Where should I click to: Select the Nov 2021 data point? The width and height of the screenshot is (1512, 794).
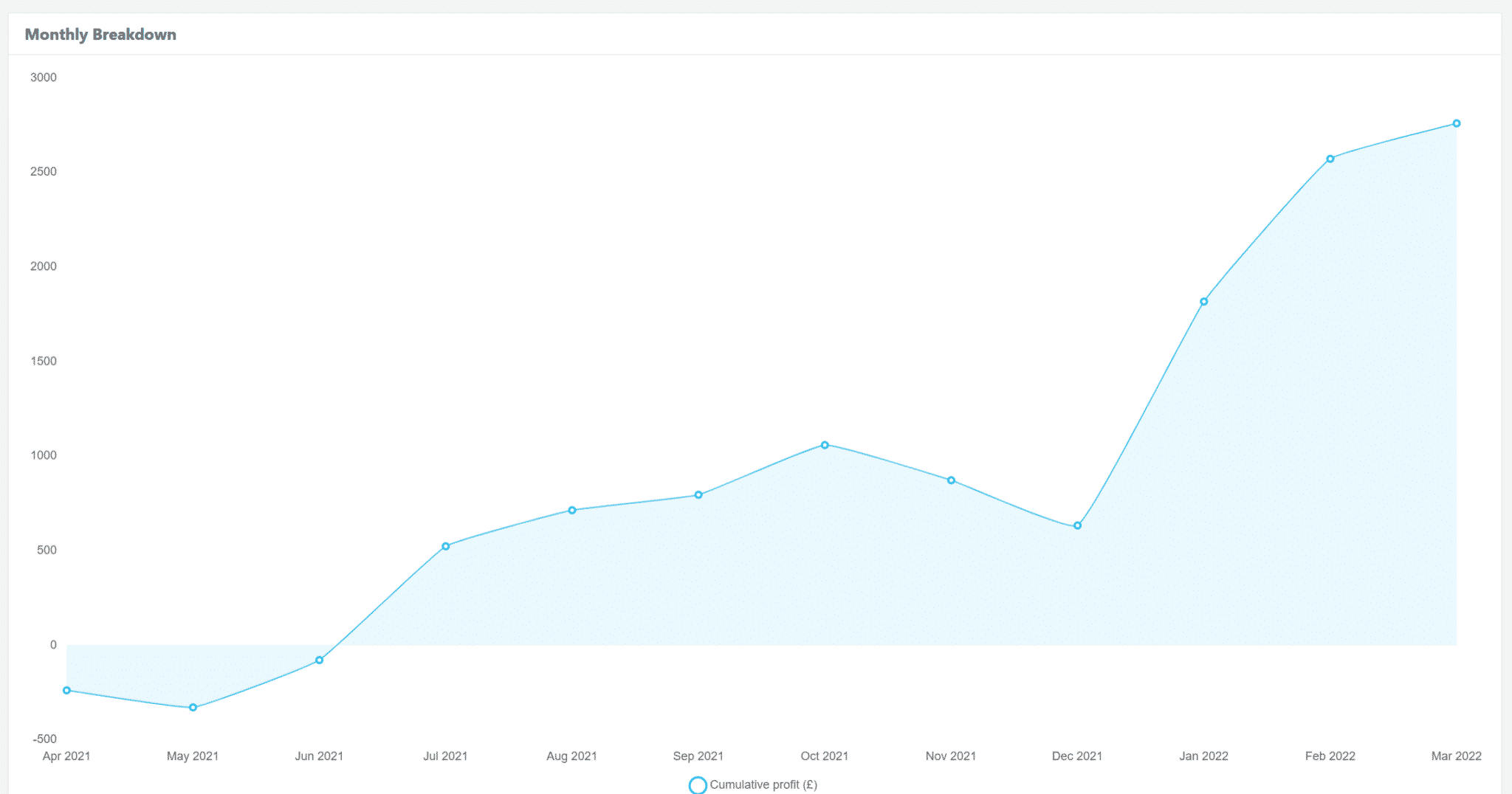click(x=952, y=480)
